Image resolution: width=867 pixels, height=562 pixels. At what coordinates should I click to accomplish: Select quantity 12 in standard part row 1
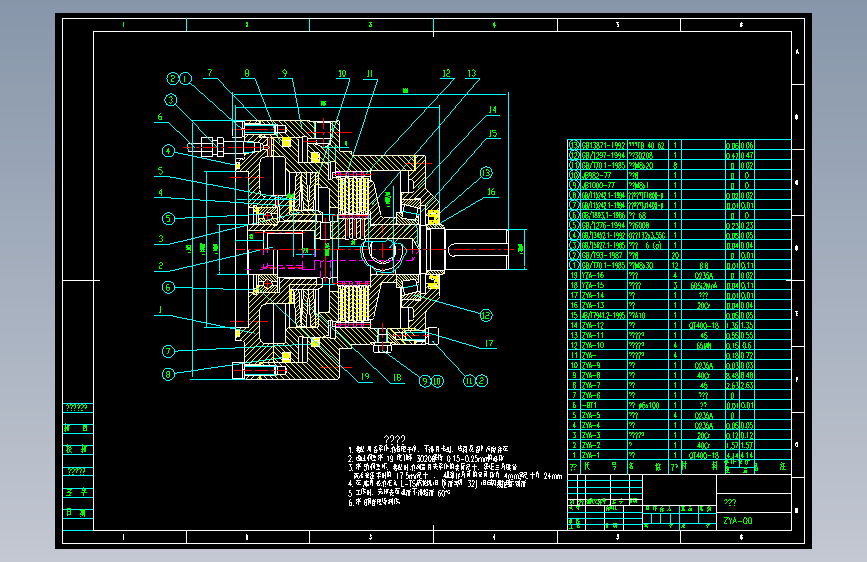[675, 266]
